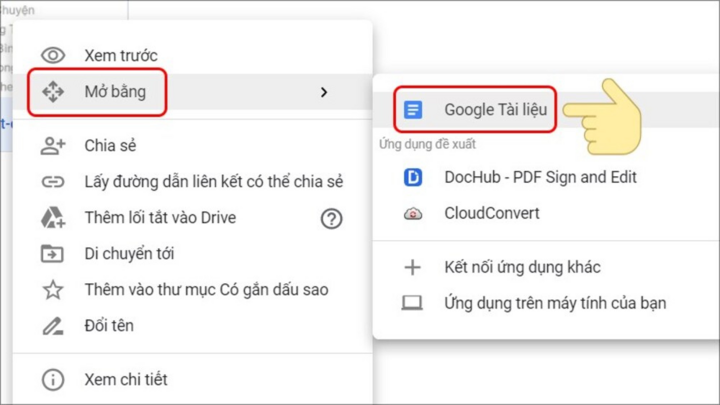Click Kết nối ứng dụng khác

click(x=546, y=267)
